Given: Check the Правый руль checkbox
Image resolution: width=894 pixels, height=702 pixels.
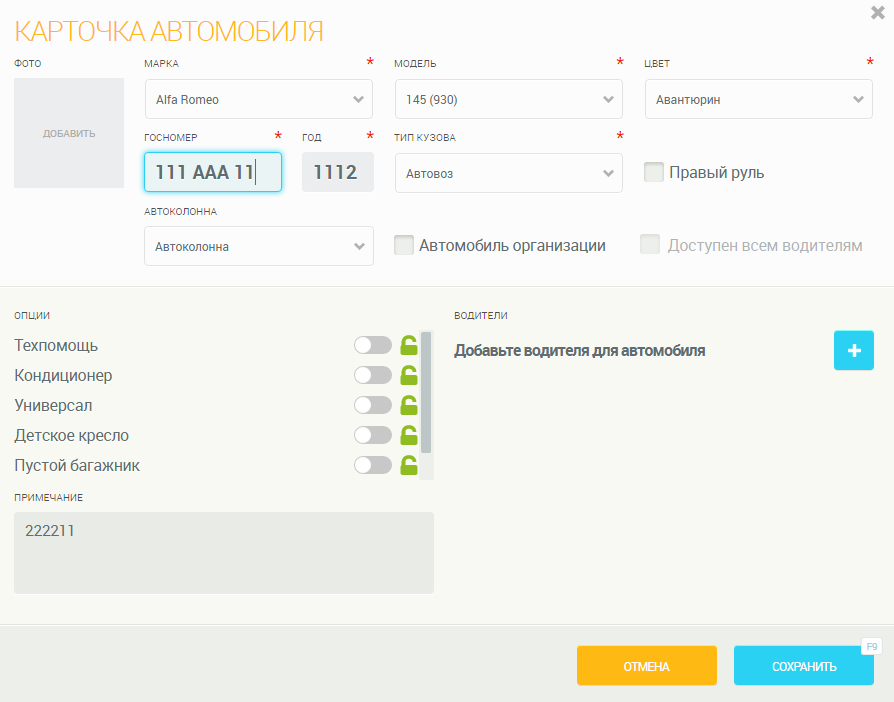Looking at the screenshot, I should pyautogui.click(x=654, y=172).
